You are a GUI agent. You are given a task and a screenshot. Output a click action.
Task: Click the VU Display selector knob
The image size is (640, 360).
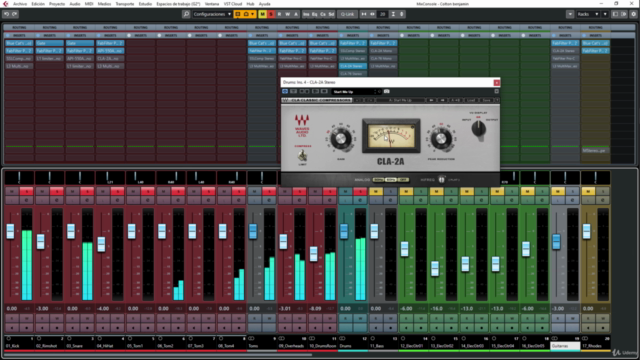[x=478, y=129]
